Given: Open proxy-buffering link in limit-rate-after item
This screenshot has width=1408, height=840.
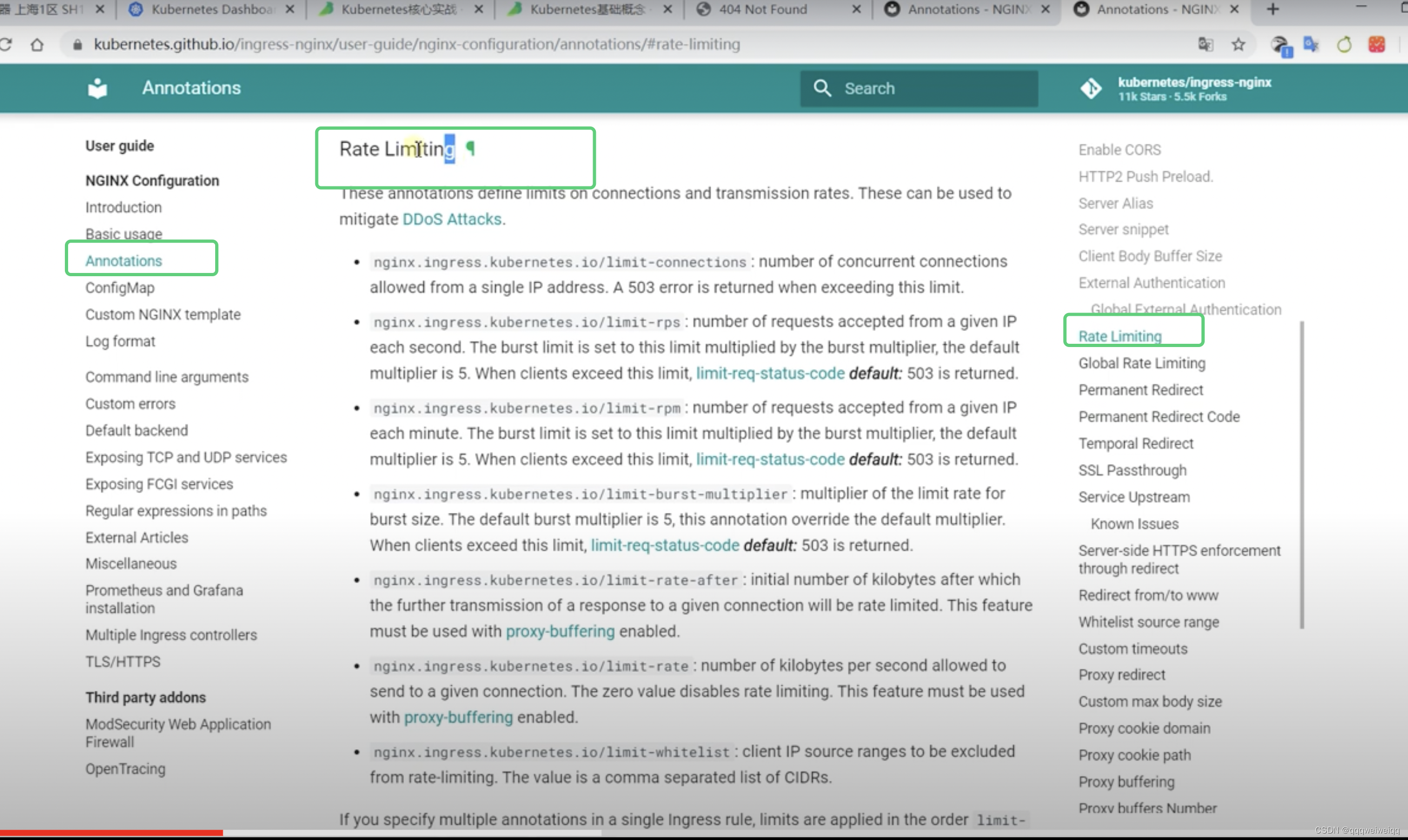Looking at the screenshot, I should click(x=560, y=631).
